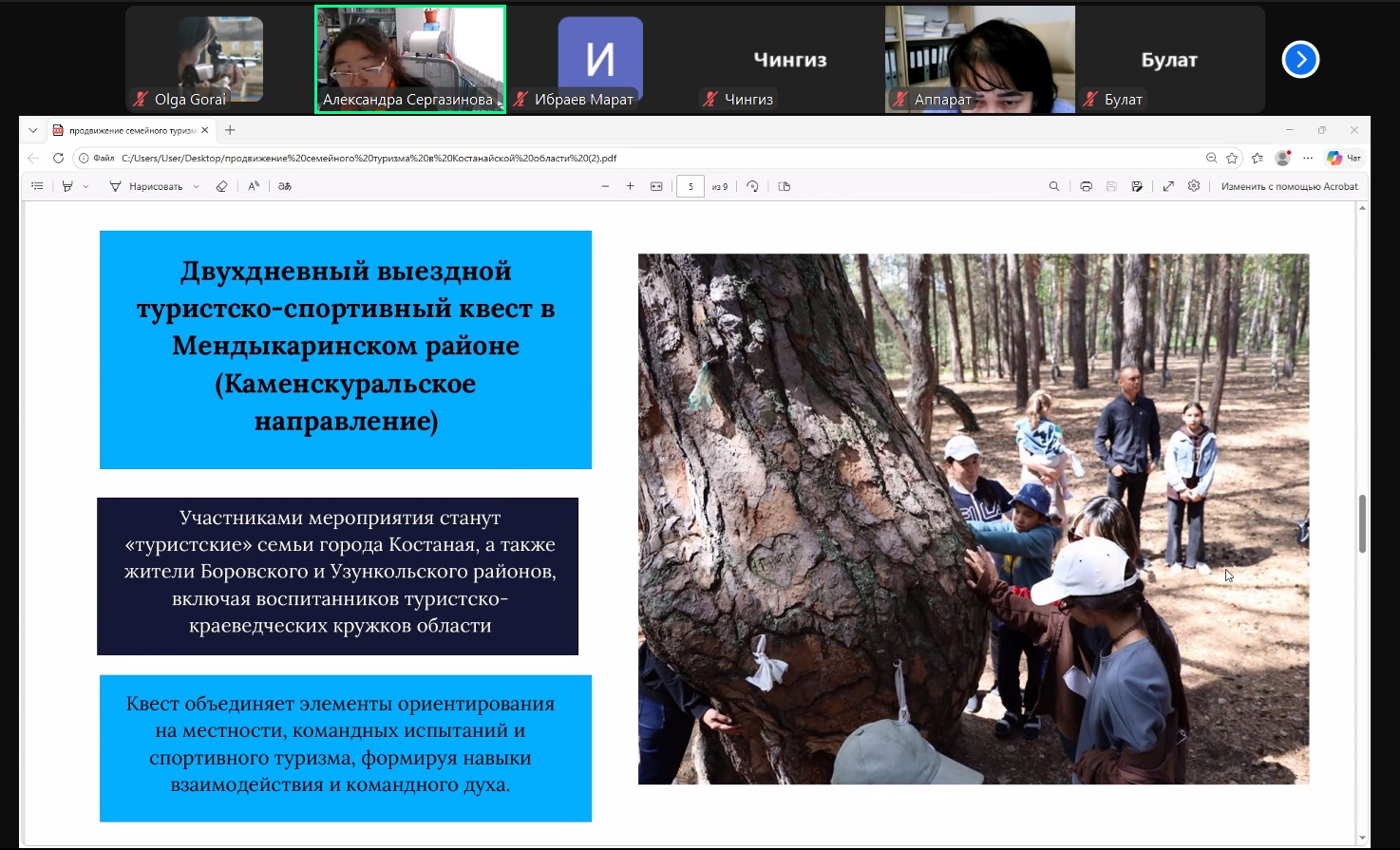Viewport: 1400px width, 850px height.
Task: Click the zoom in plus icon
Action: pyautogui.click(x=630, y=186)
